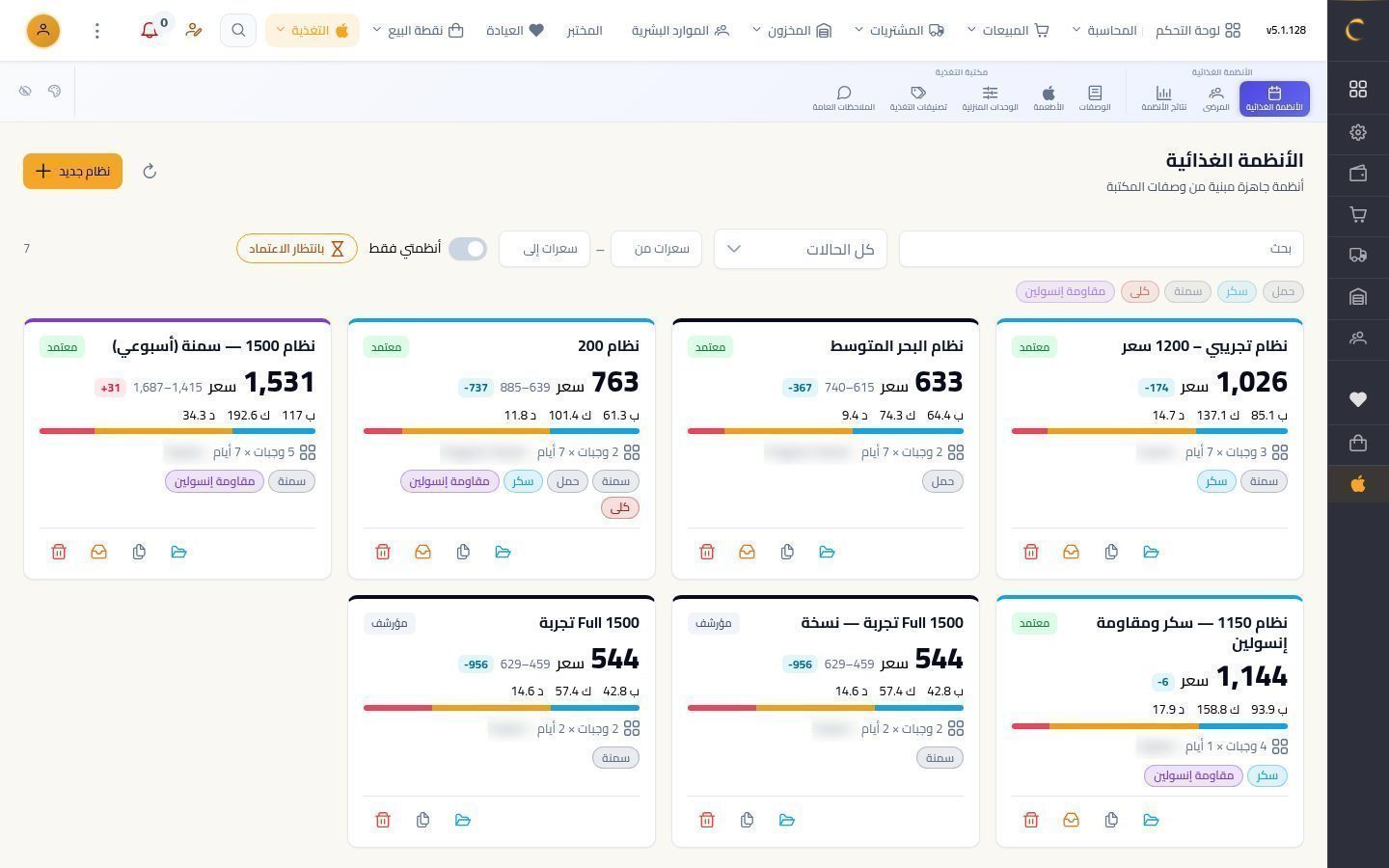Toggle the مقاومة إنسولين filter tag chip
1389x868 pixels.
coord(1065,291)
